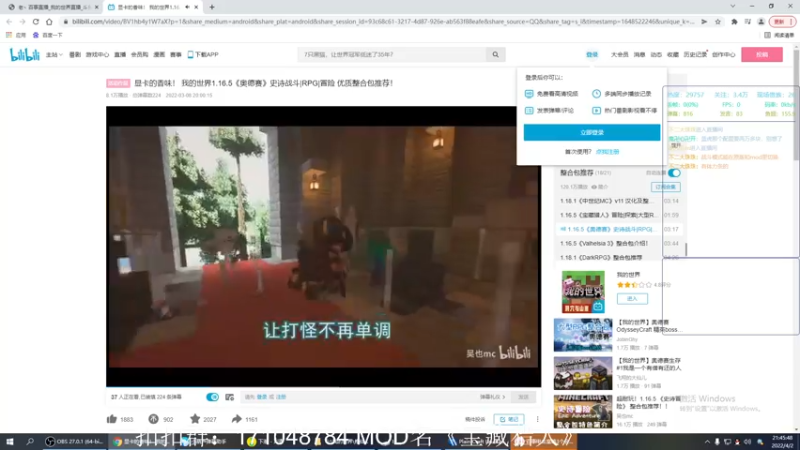Image resolution: width=800 pixels, height=450 pixels.
Task: Toggle the autoplay switch in playlist
Action: tap(674, 173)
